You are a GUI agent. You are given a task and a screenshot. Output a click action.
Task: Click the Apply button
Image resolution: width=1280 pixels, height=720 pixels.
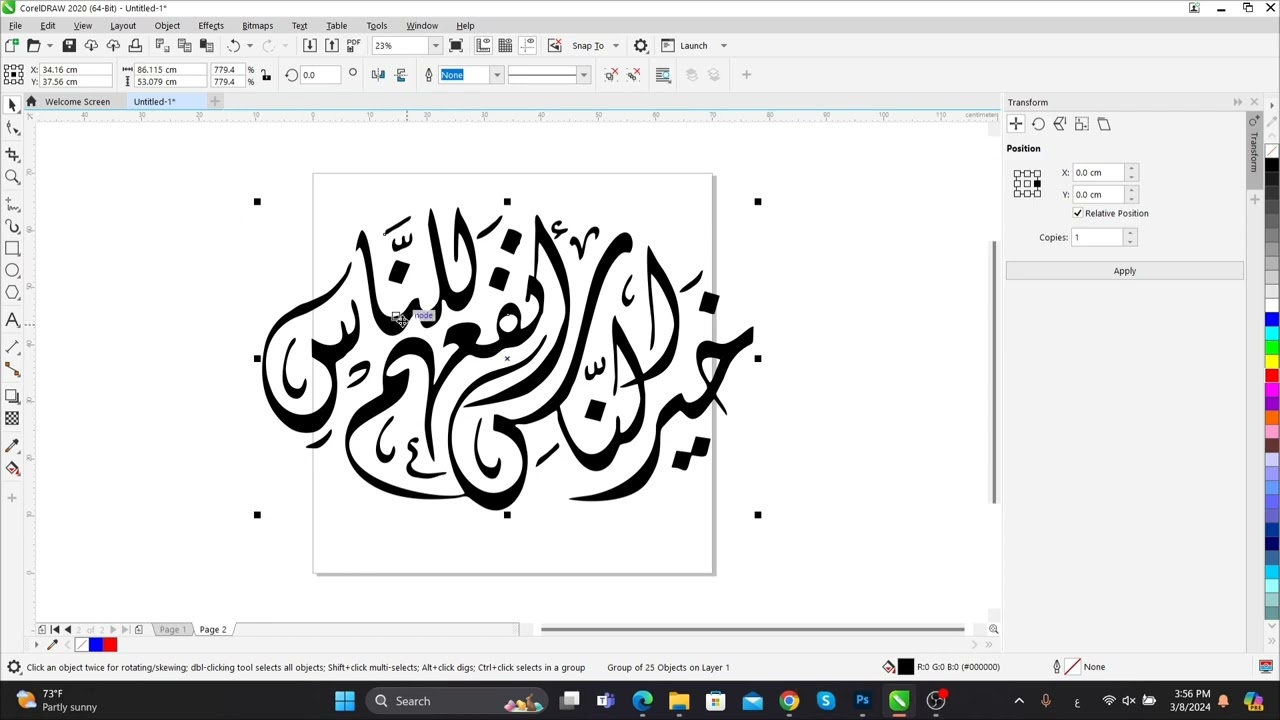pyautogui.click(x=1125, y=271)
